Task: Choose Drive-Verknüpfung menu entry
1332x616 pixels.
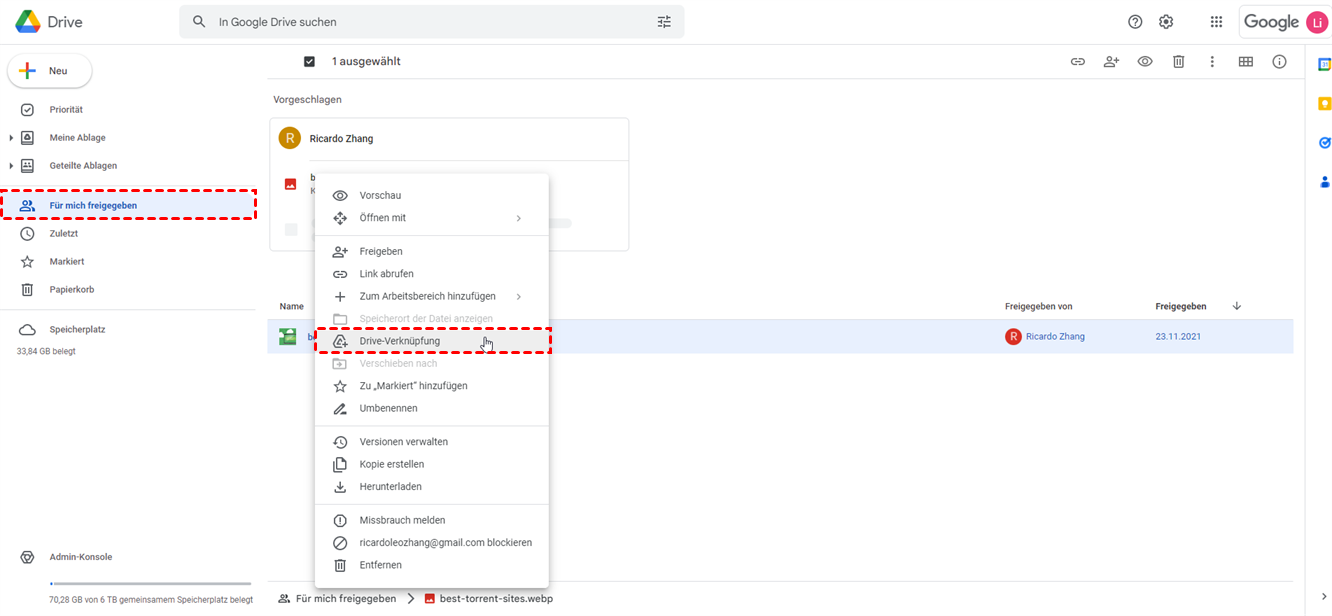Action: [431, 341]
